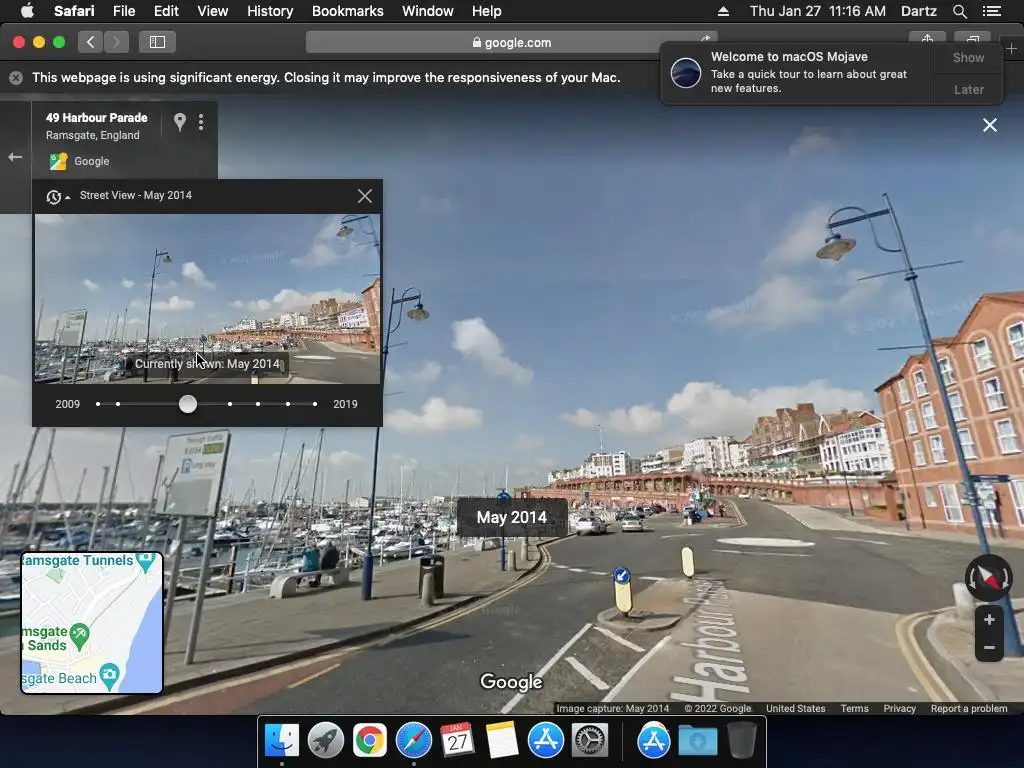Image resolution: width=1024 pixels, height=768 pixels.
Task: Close the Street View time travel panel
Action: [365, 196]
